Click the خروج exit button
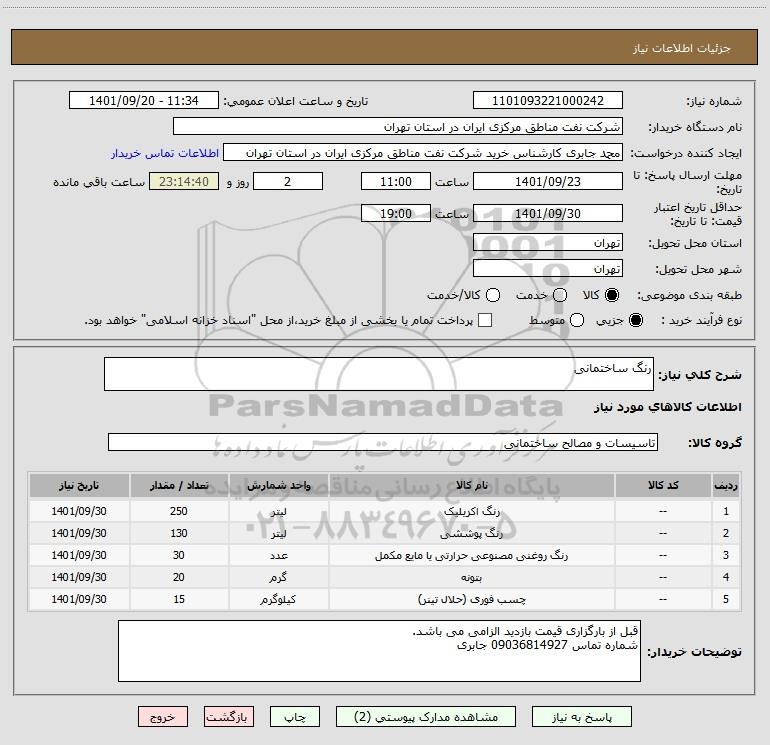This screenshot has width=770, height=745. click(x=163, y=717)
